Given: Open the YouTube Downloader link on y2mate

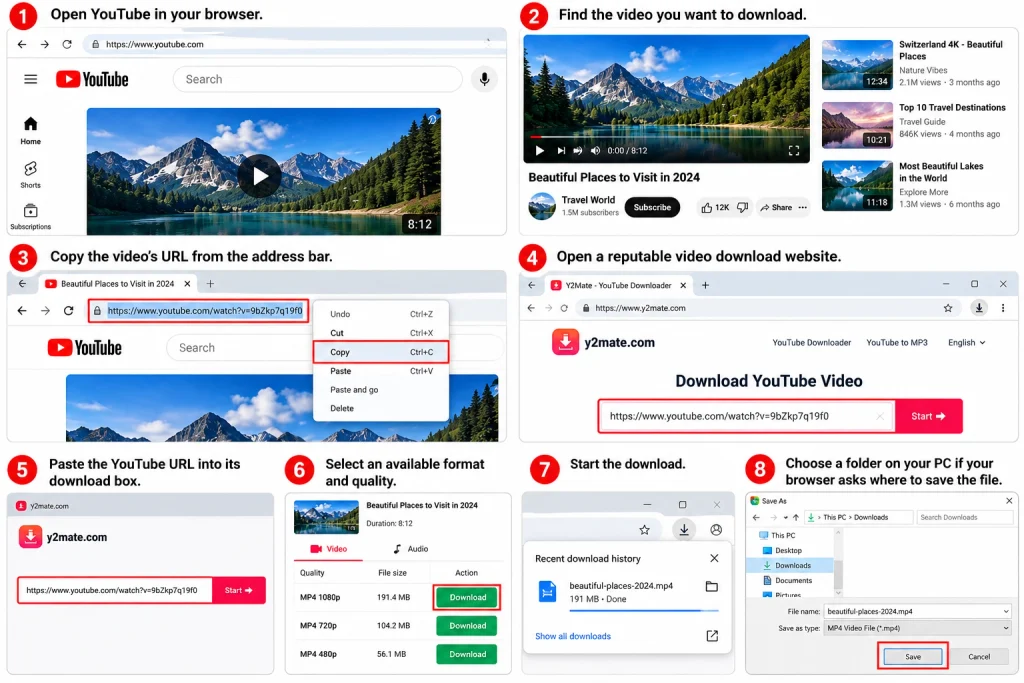Looking at the screenshot, I should tap(811, 343).
